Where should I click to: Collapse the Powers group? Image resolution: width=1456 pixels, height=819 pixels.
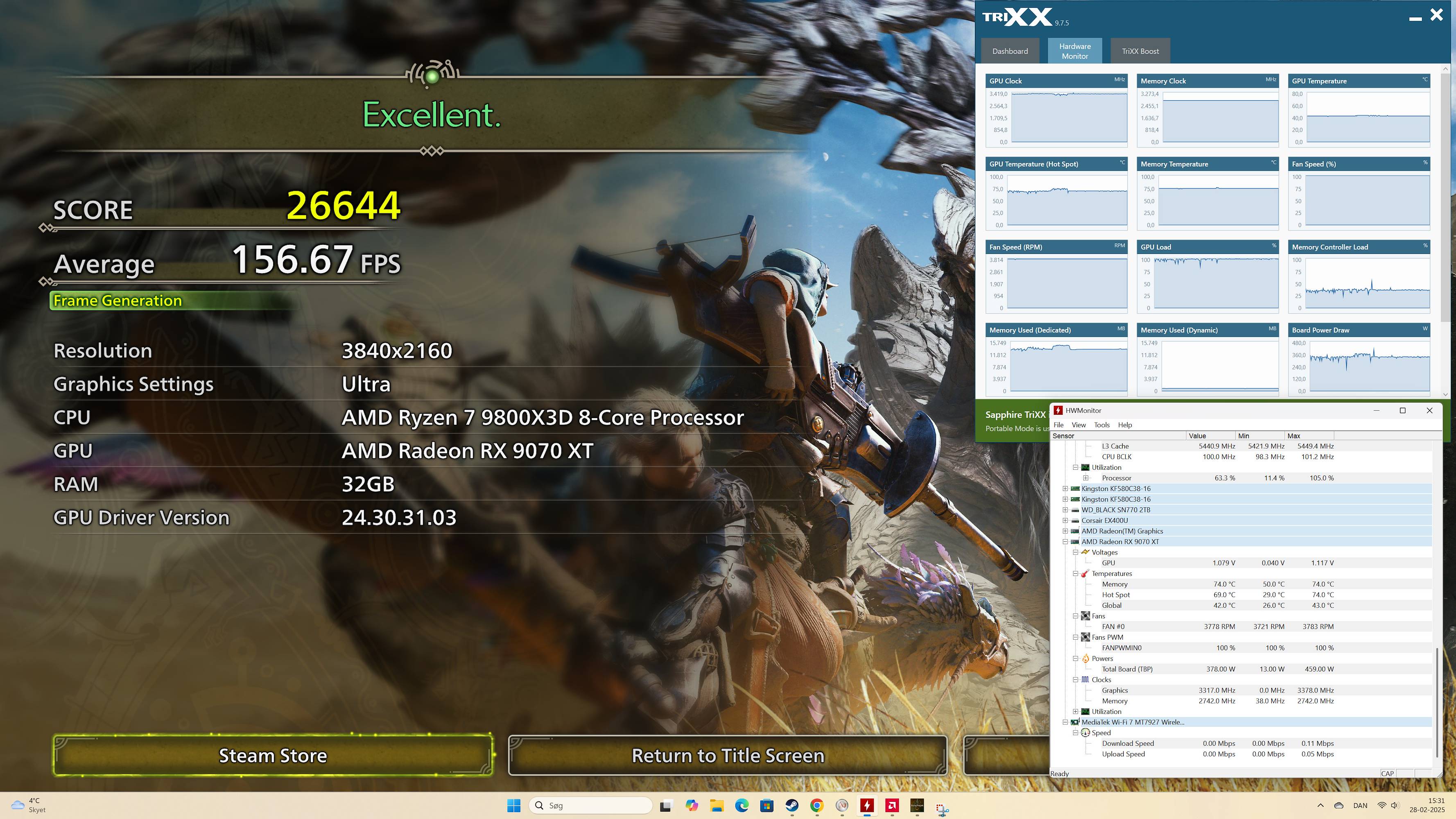[1075, 658]
